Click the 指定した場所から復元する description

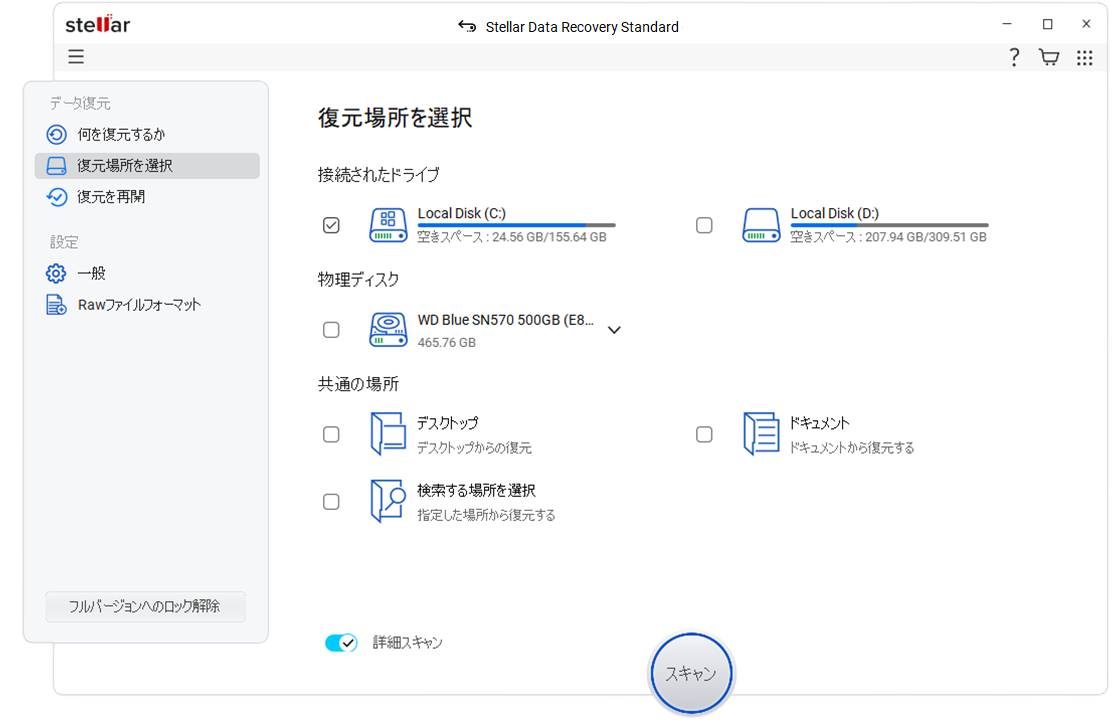point(486,515)
